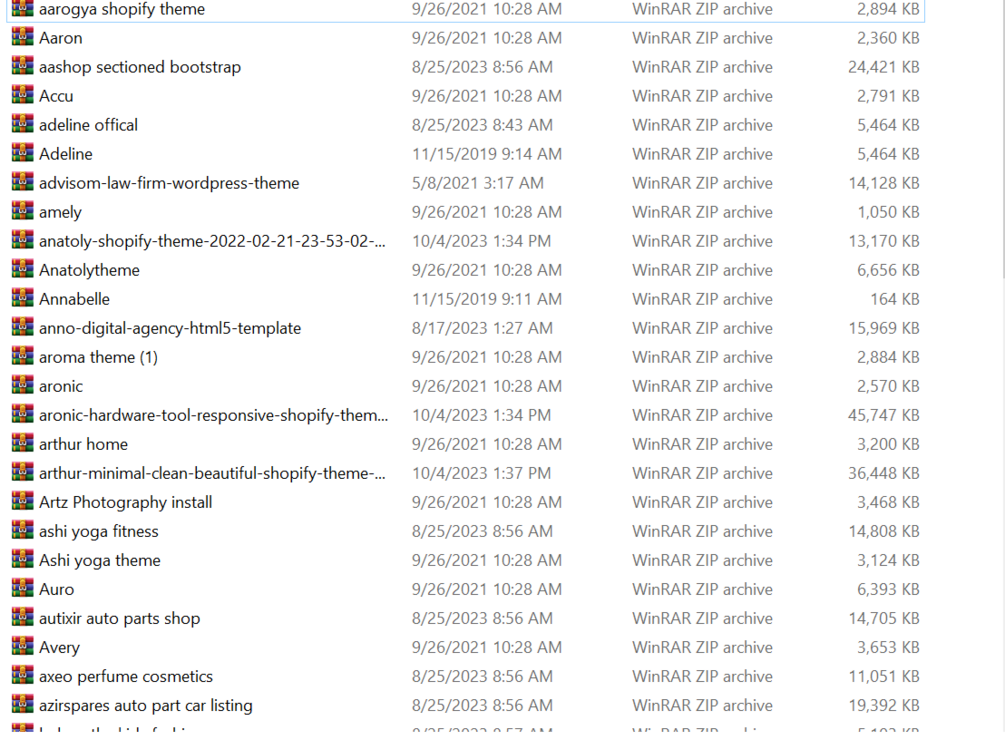The image size is (1005, 740).
Task: Select the archive icon for aroma theme (1)
Action: (22, 356)
